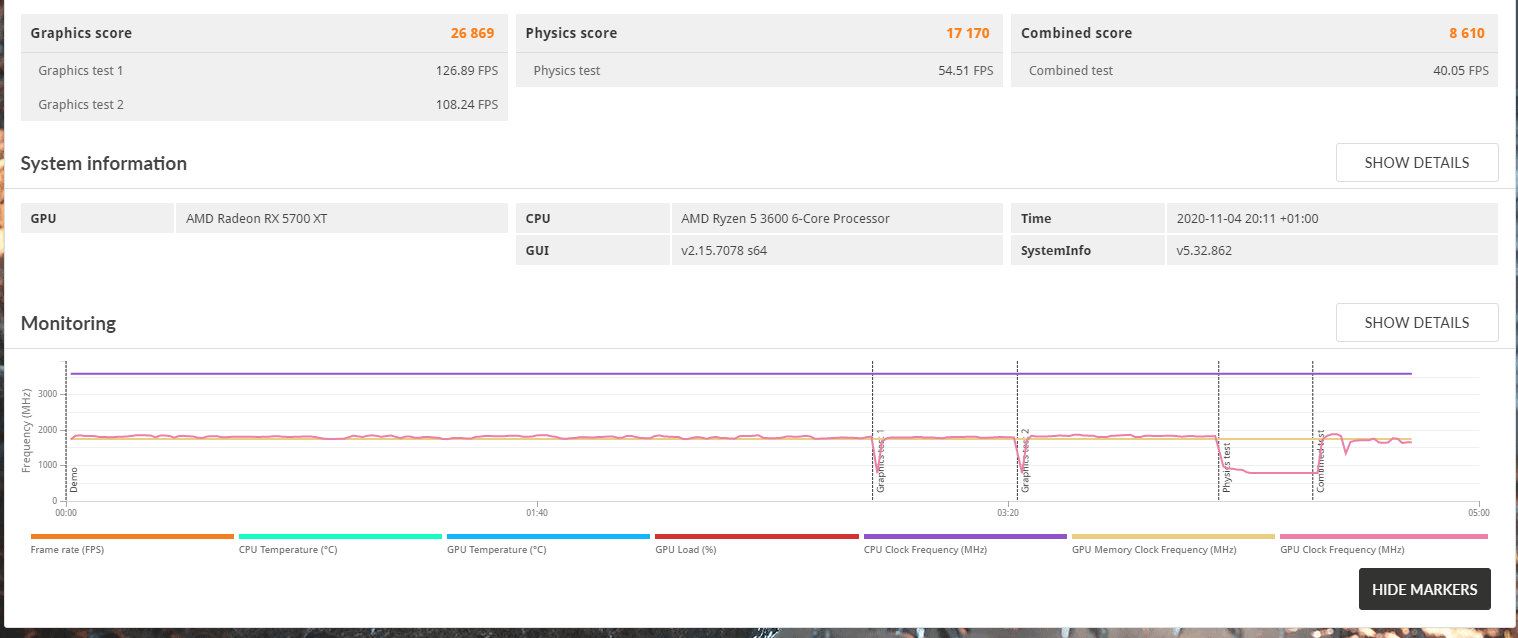Click the Demo marker on the chart
Image resolution: width=1518 pixels, height=638 pixels.
(x=74, y=480)
